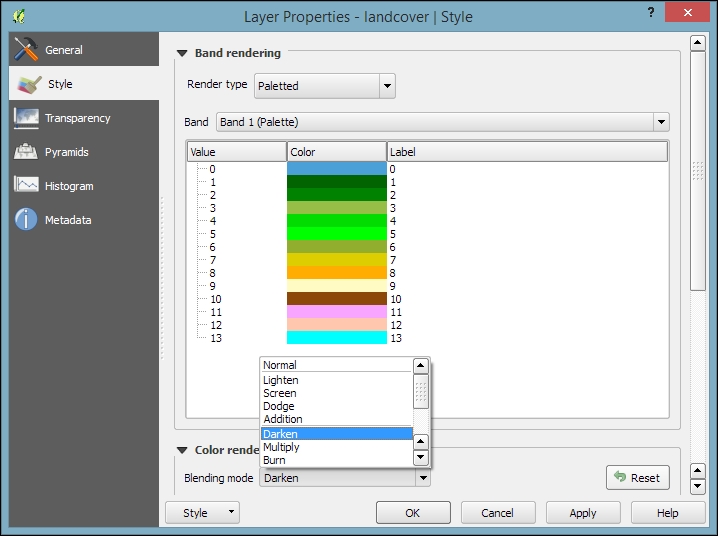Select Addition blending mode
718x536 pixels.
coord(337,419)
